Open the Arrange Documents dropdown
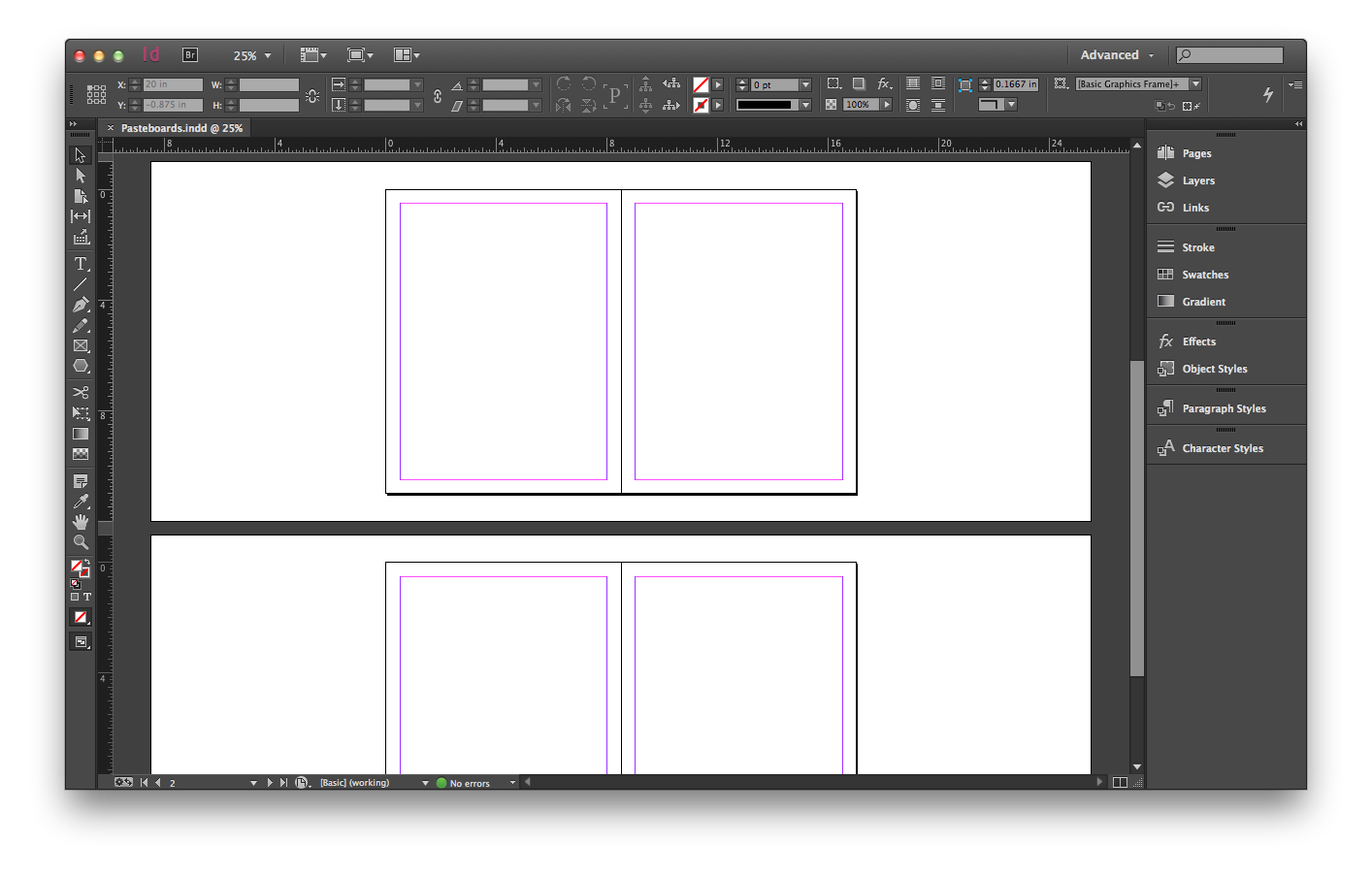 click(x=407, y=55)
